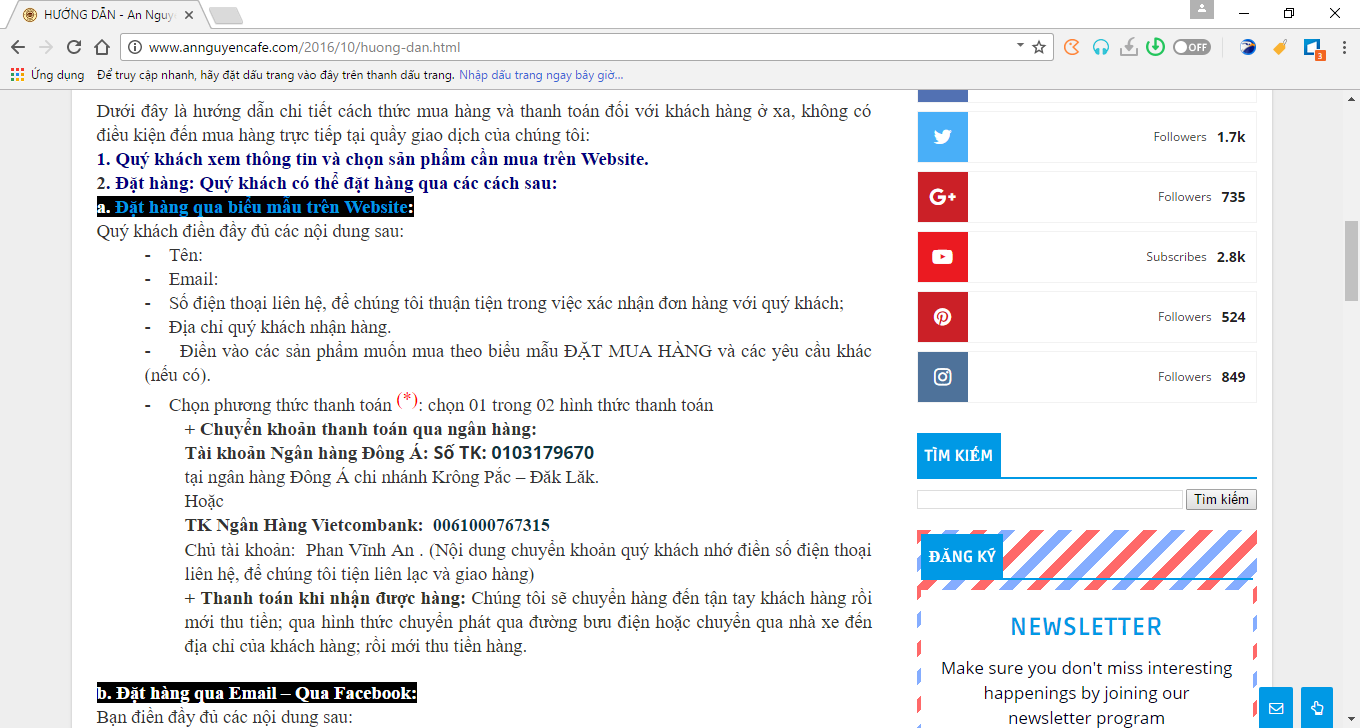
Task: Open the blue headphones extension
Action: [x=1101, y=47]
